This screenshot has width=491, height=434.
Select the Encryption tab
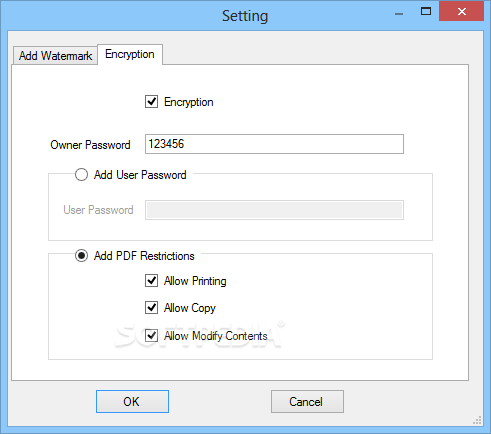[130, 54]
